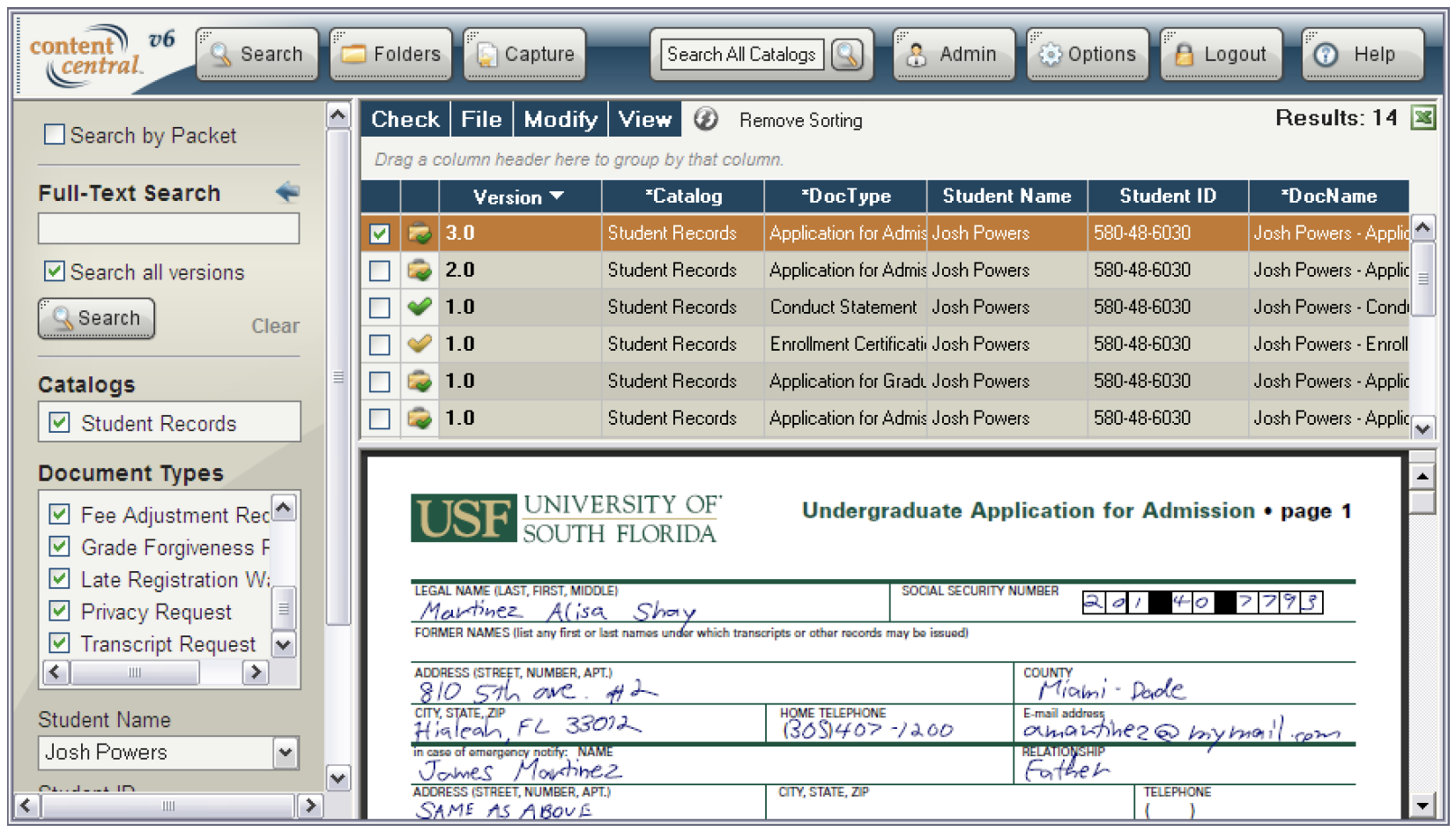
Task: Open document icon in version 3.0 row
Action: tap(420, 233)
